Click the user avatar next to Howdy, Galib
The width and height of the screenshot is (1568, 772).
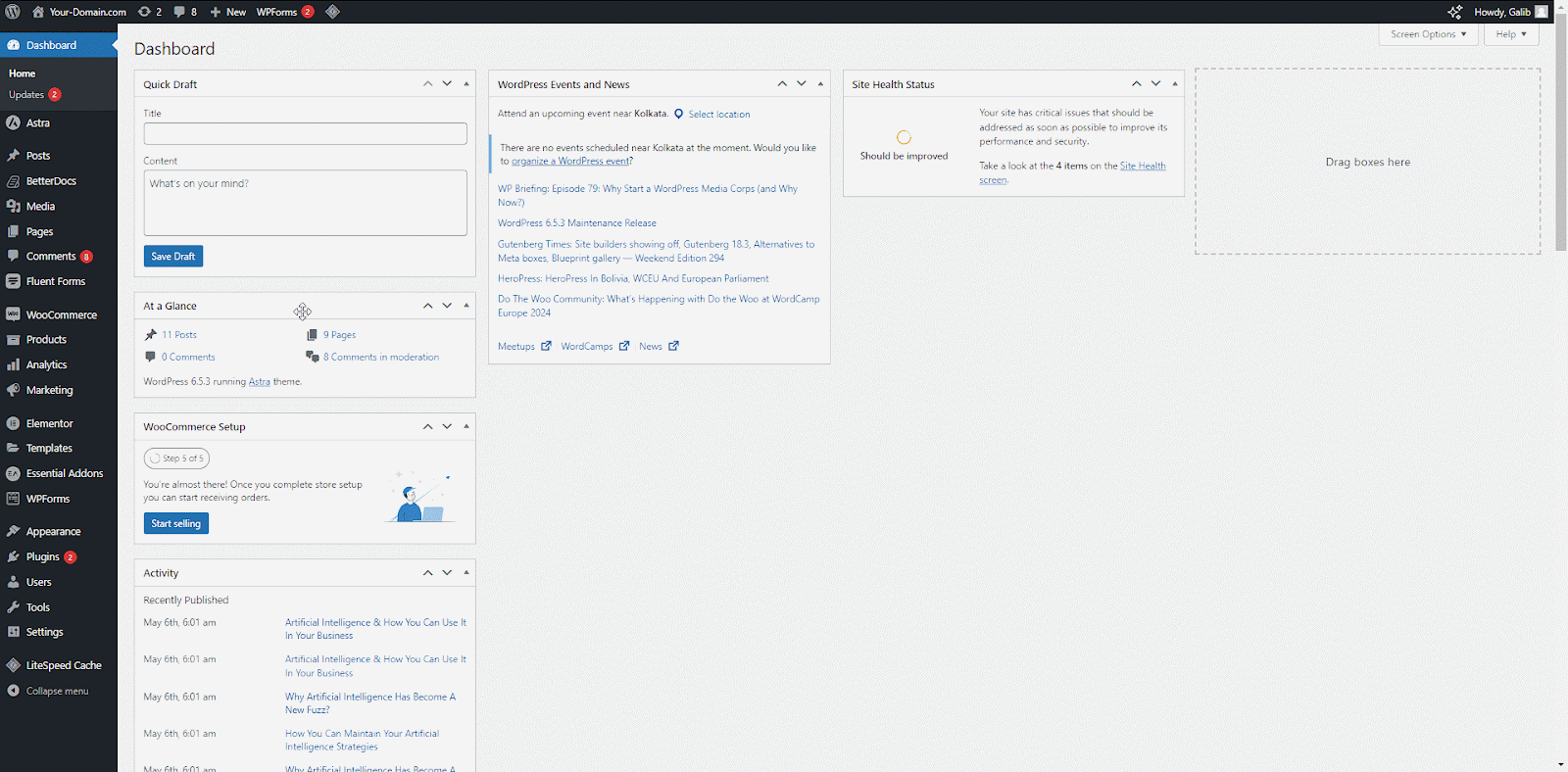[1542, 12]
